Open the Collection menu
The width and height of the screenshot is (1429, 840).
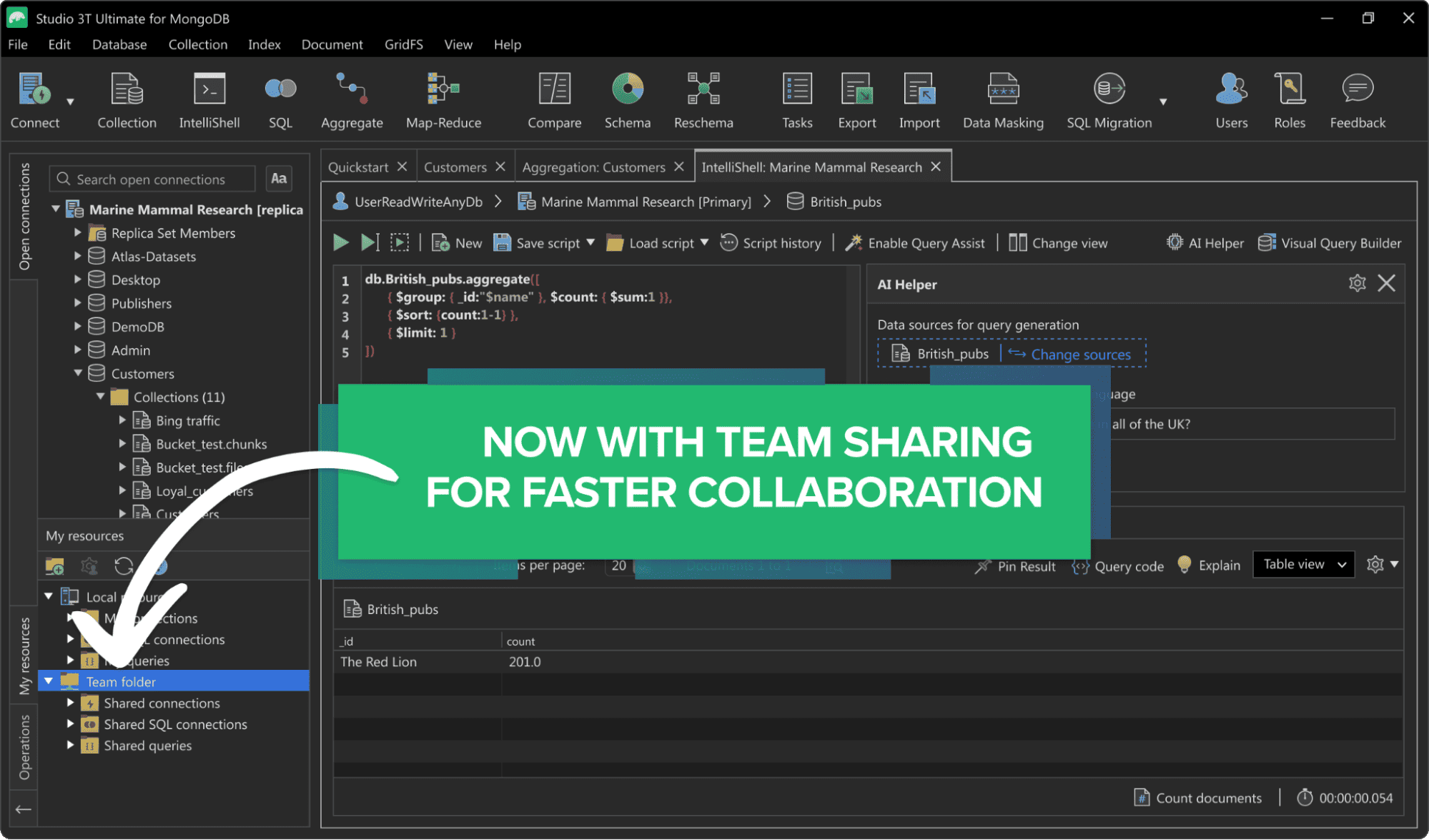(x=197, y=44)
